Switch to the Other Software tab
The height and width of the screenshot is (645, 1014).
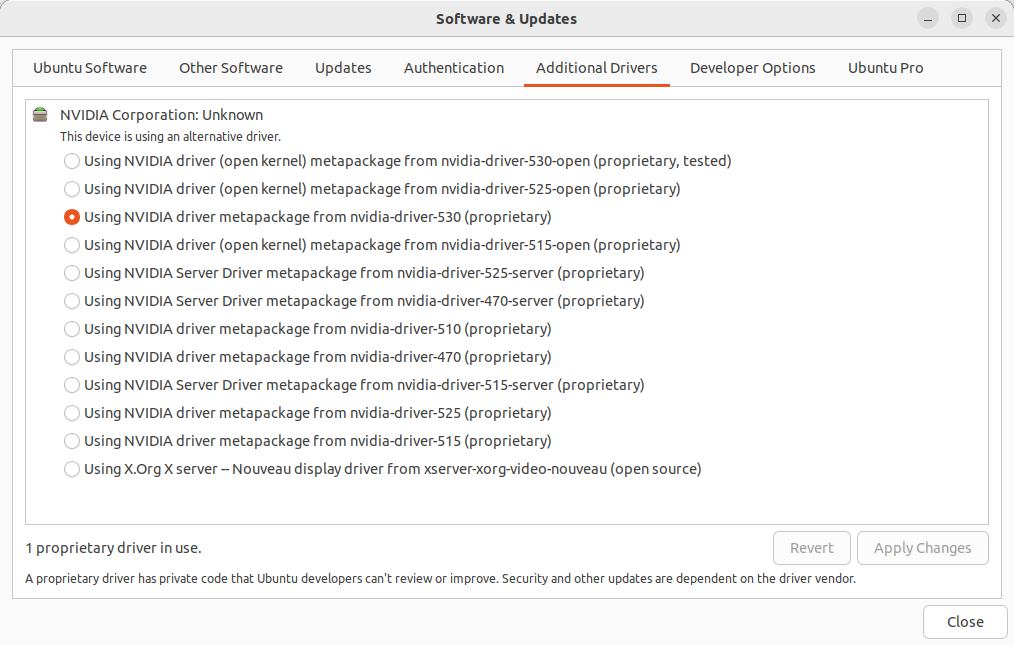point(231,68)
